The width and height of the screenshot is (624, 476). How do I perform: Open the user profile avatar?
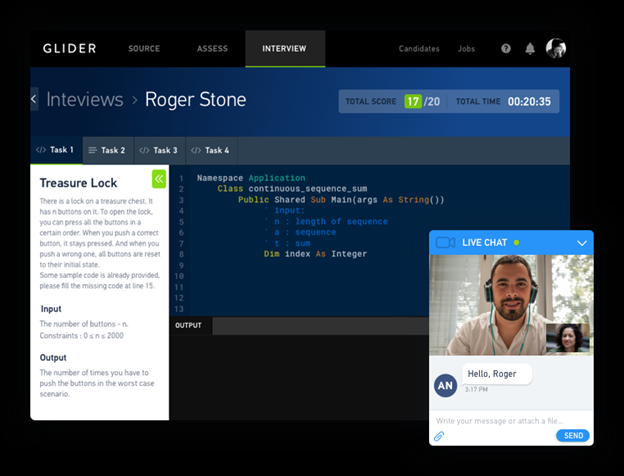556,48
